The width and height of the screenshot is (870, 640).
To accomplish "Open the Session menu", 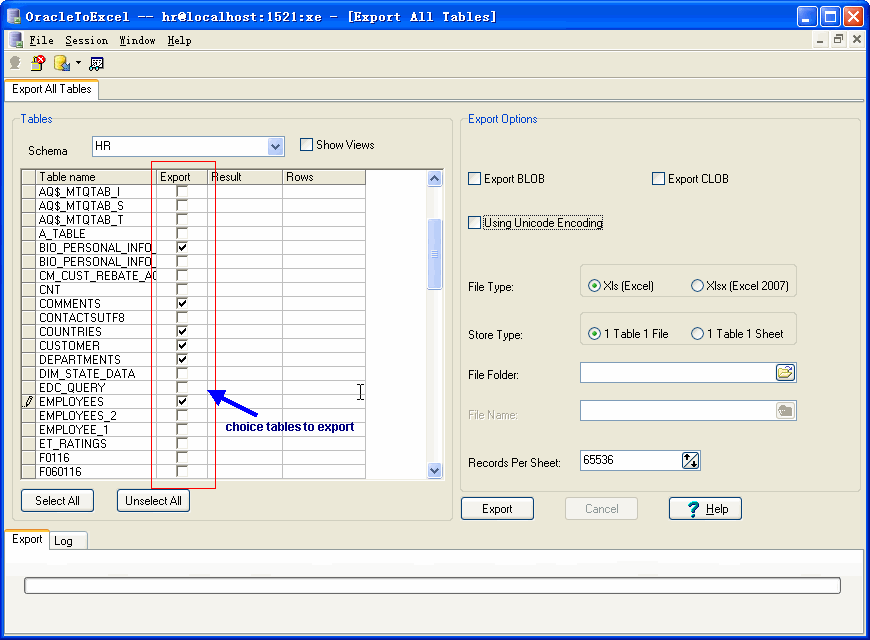I will click(x=87, y=41).
